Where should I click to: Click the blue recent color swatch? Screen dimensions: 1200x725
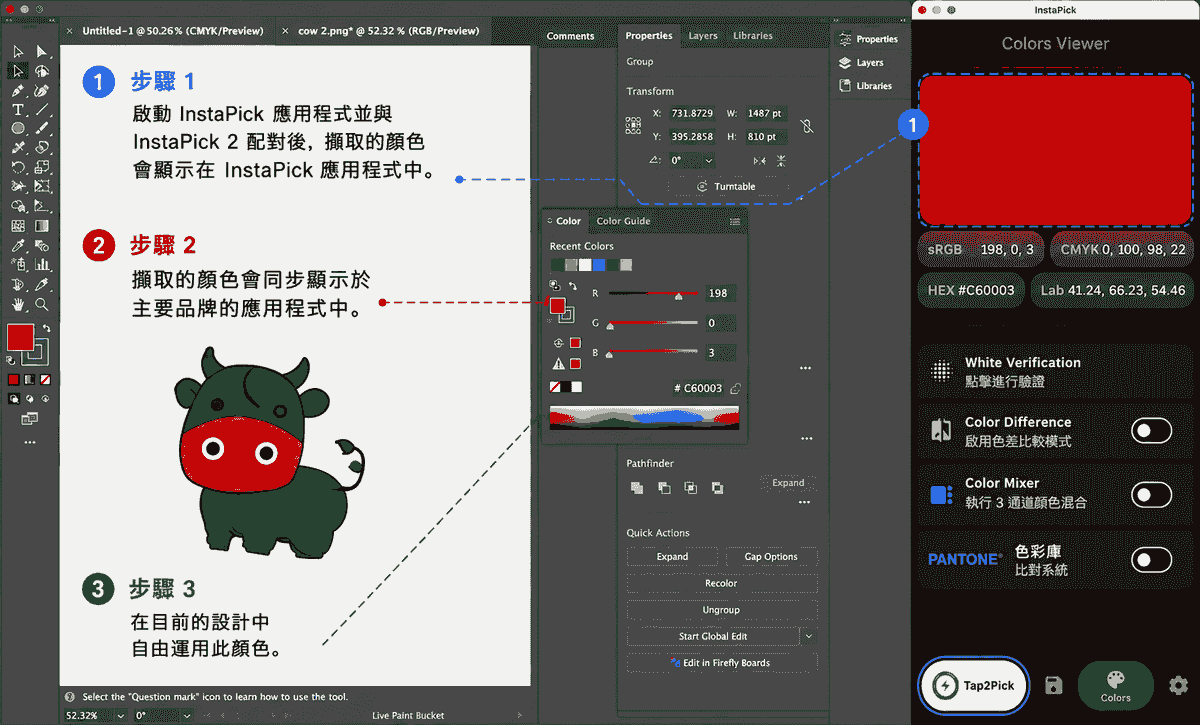coord(599,265)
